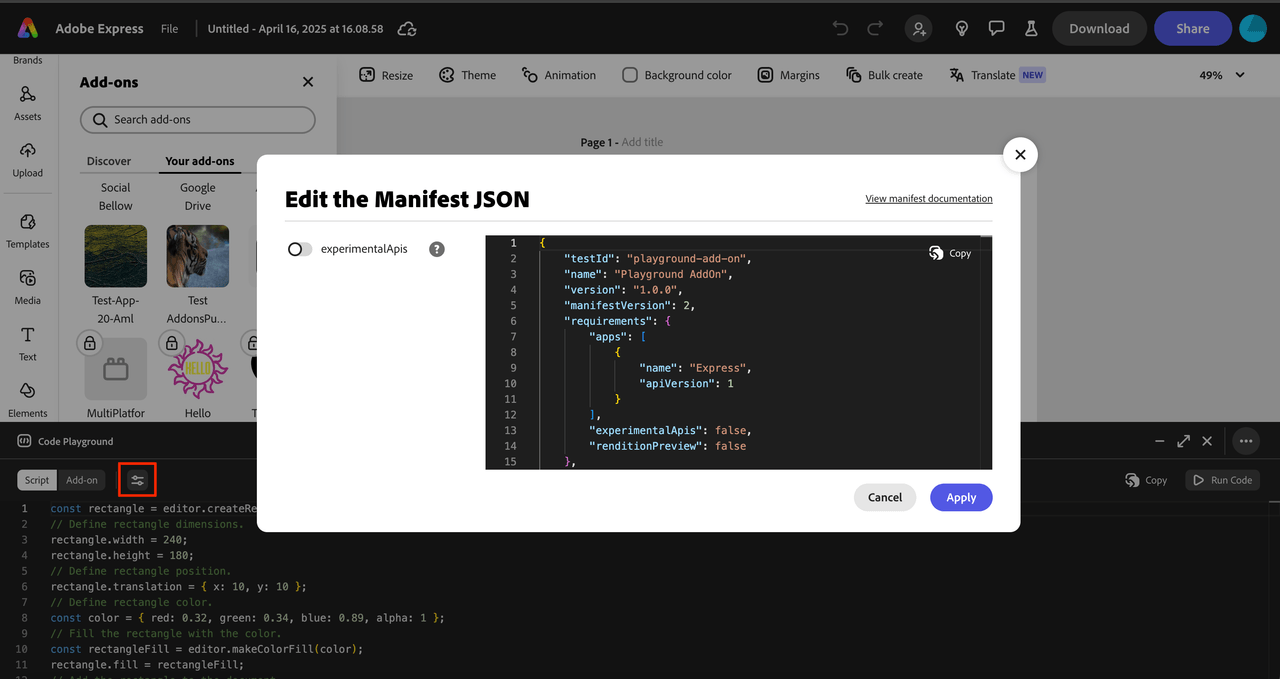Cancel the manifest editing dialog
Image resolution: width=1280 pixels, height=679 pixels.
pos(884,497)
